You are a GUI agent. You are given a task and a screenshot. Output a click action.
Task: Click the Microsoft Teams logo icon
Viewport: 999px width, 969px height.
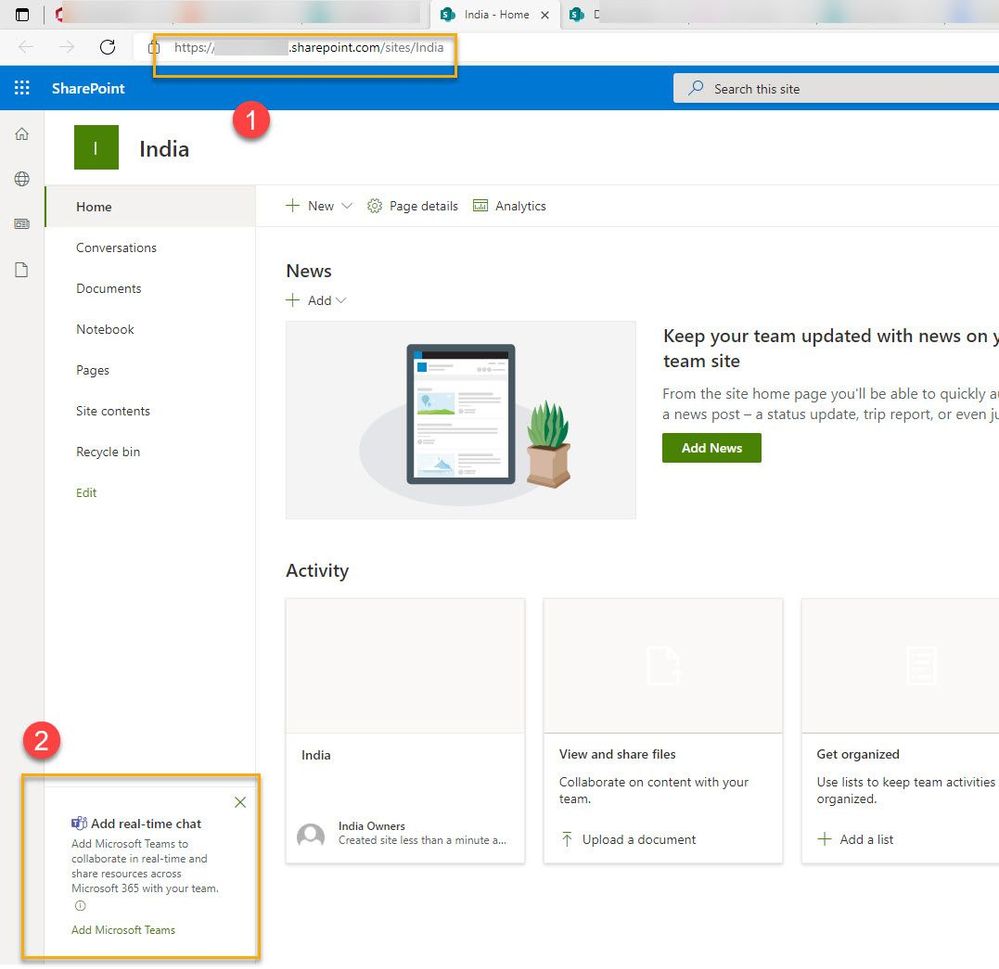point(79,823)
